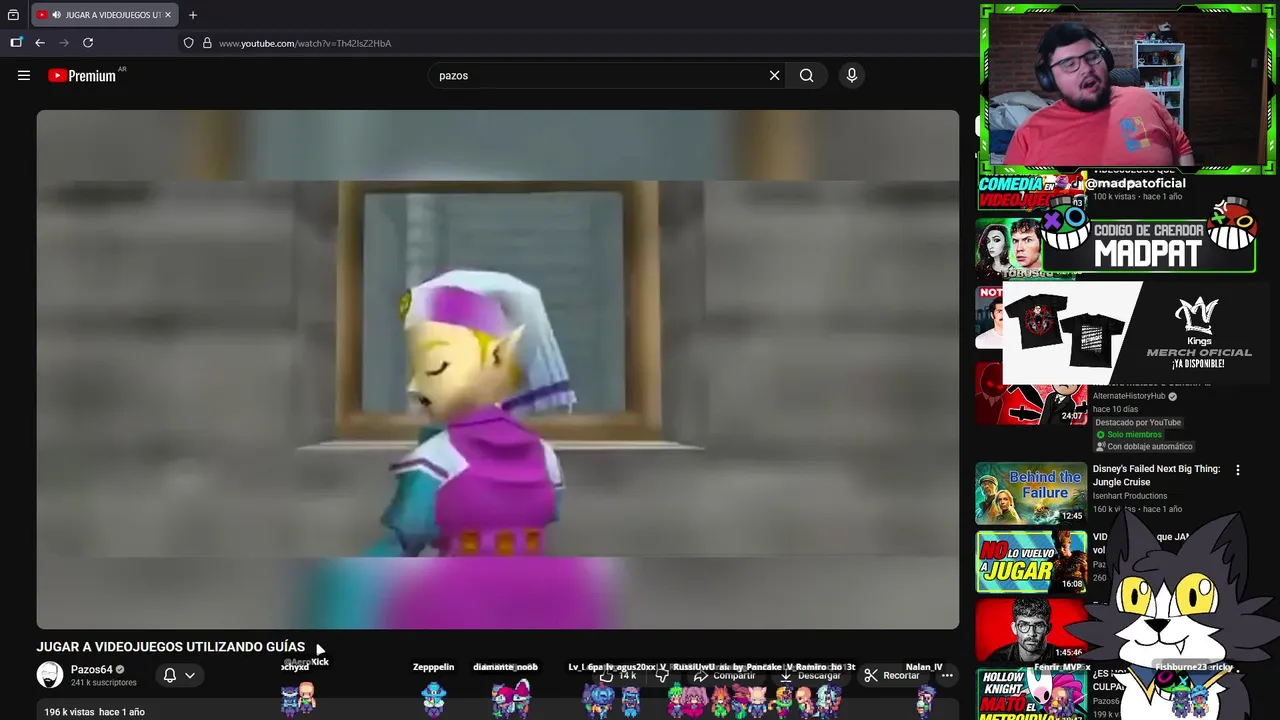Go forward in browser history

(64, 43)
